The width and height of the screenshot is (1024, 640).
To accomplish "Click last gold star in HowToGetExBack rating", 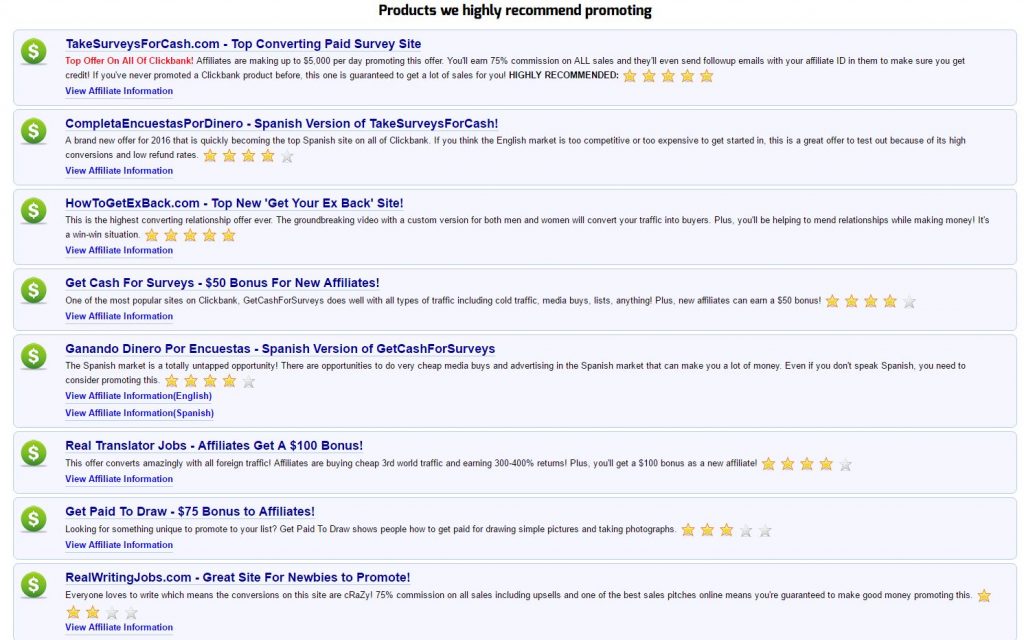I will [x=228, y=235].
